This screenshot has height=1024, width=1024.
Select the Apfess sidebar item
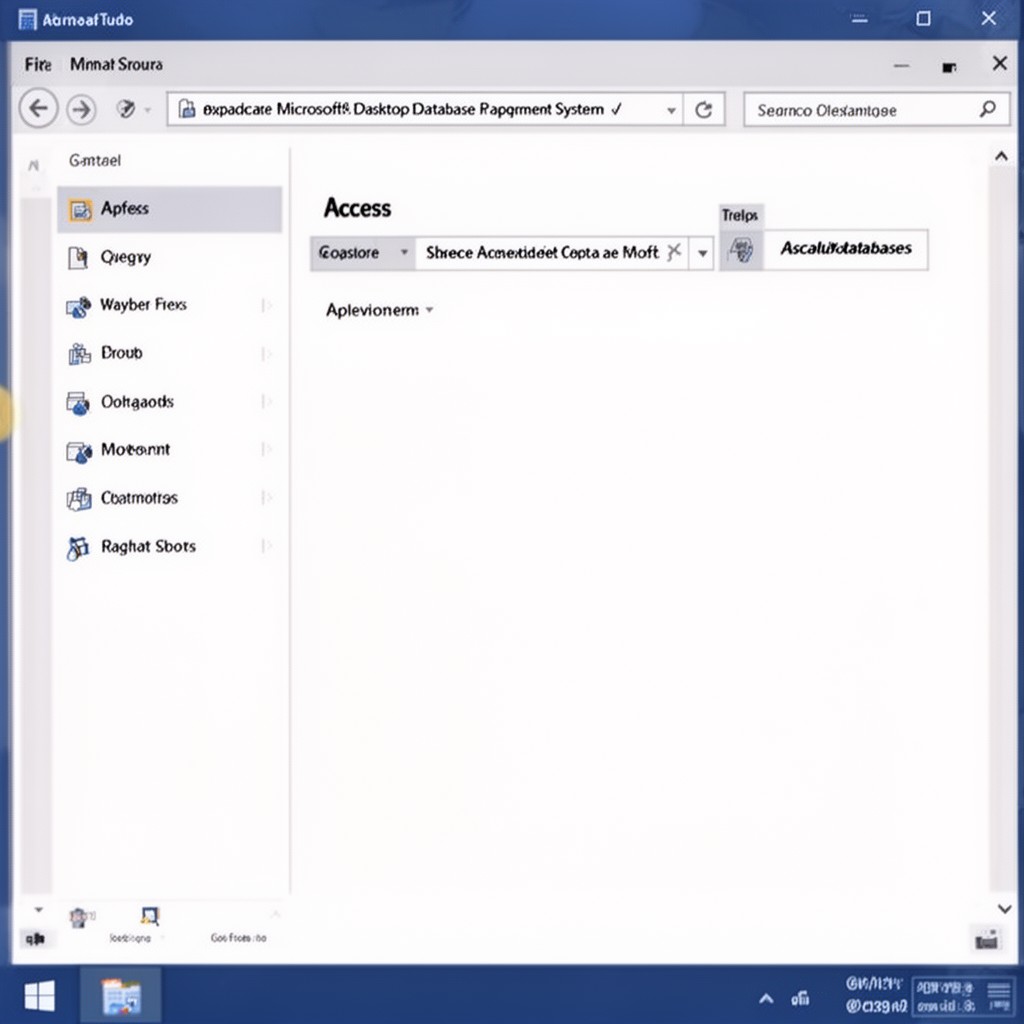tap(169, 210)
